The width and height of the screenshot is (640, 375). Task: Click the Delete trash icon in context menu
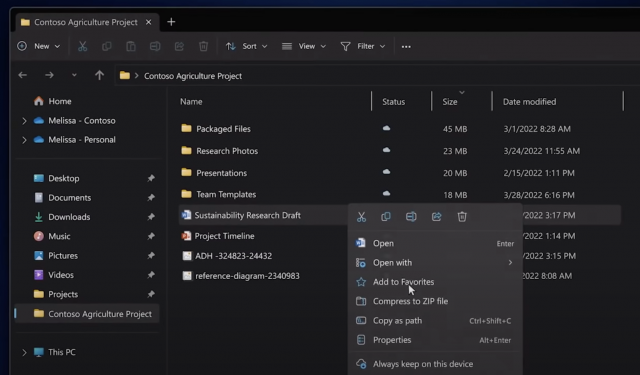point(462,217)
